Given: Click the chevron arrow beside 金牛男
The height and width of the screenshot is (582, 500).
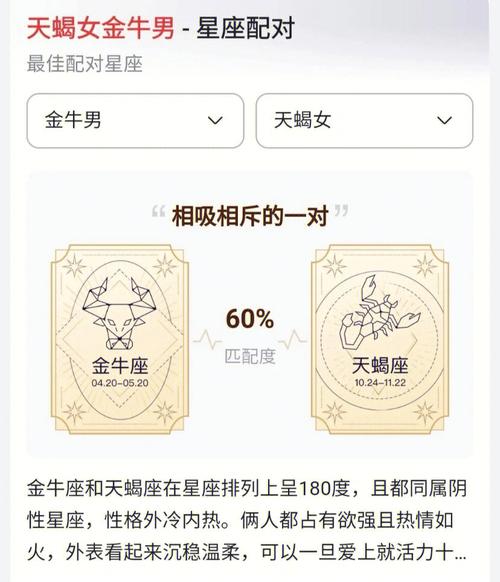Looking at the screenshot, I should click(x=215, y=121).
